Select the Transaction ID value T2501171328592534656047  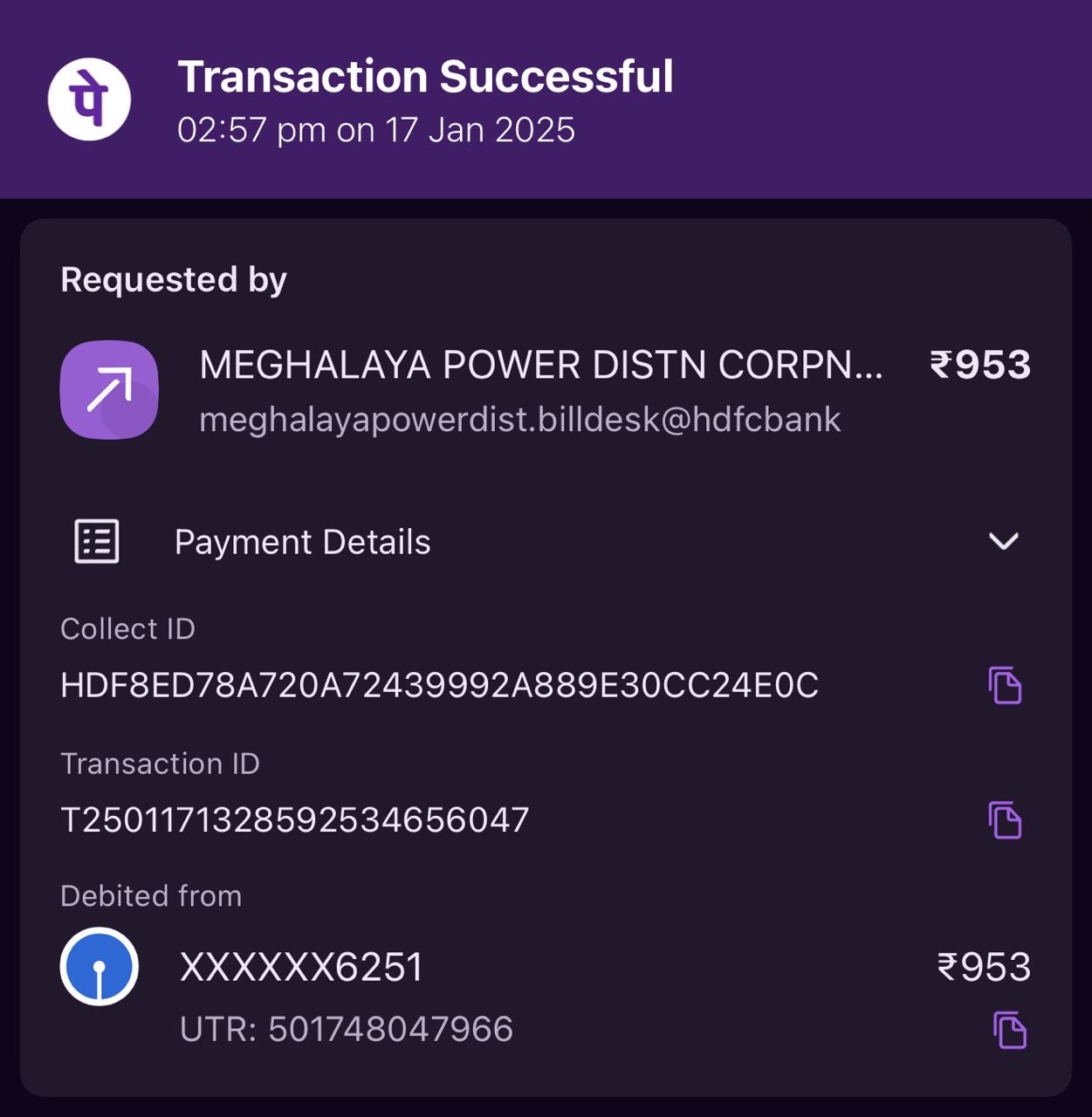[x=295, y=819]
